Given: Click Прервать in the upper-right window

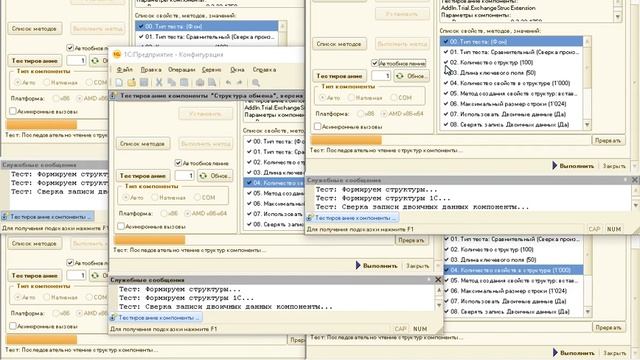Looking at the screenshot, I should pos(608,140).
